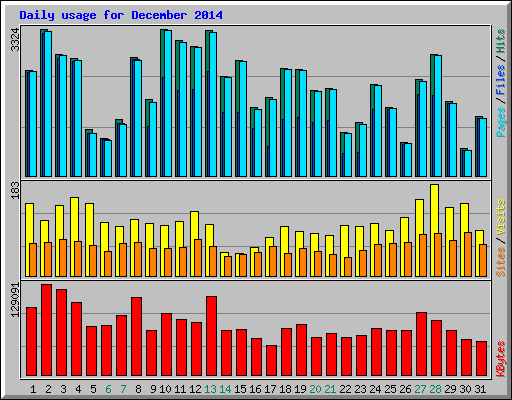Click day label 2 on the x-axis
This screenshot has width=512, height=400.
48,389
